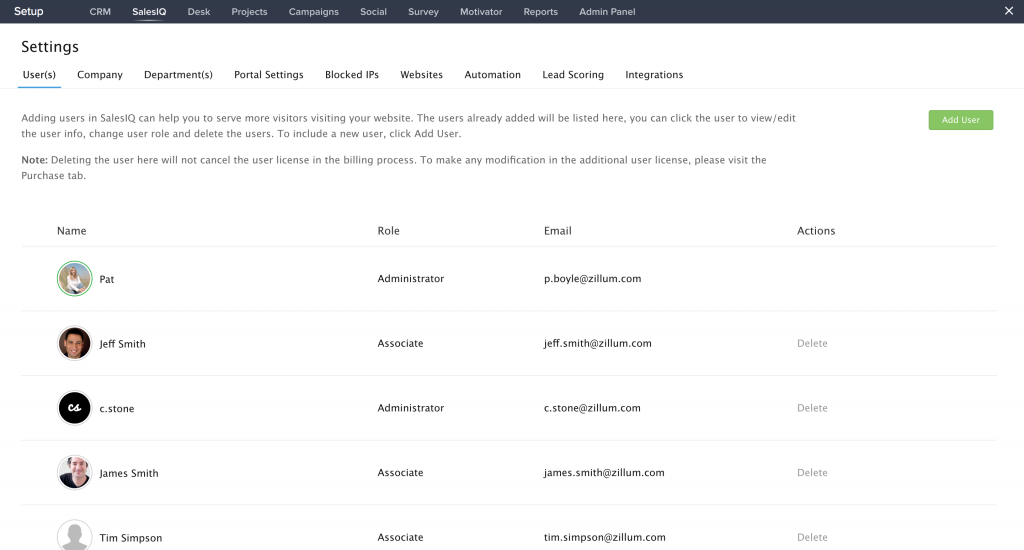1024x550 pixels.
Task: Delete the Jeff Smith user
Action: (x=812, y=343)
